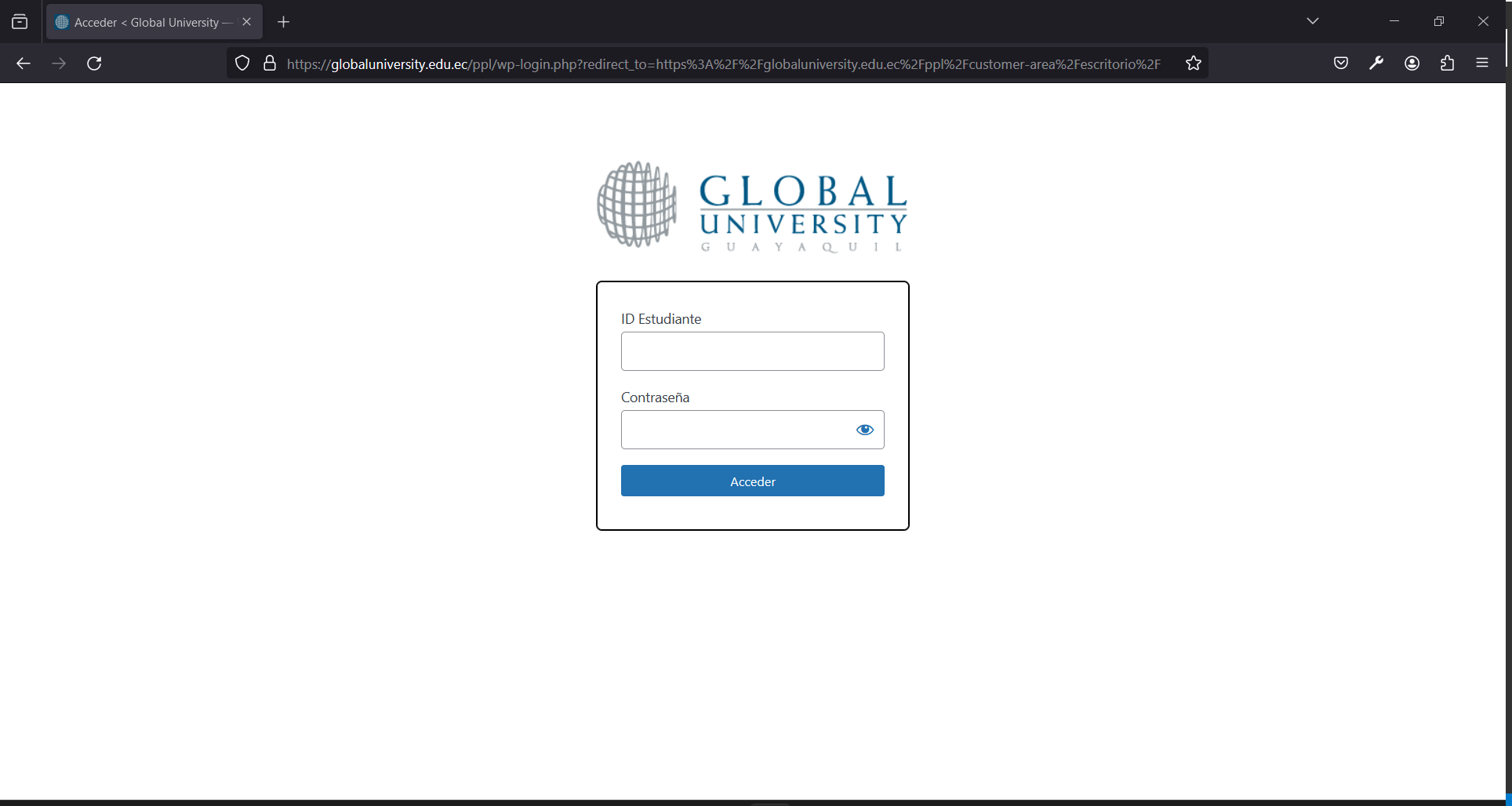Open tracking protection shield icon
The image size is (1512, 806).
[242, 64]
